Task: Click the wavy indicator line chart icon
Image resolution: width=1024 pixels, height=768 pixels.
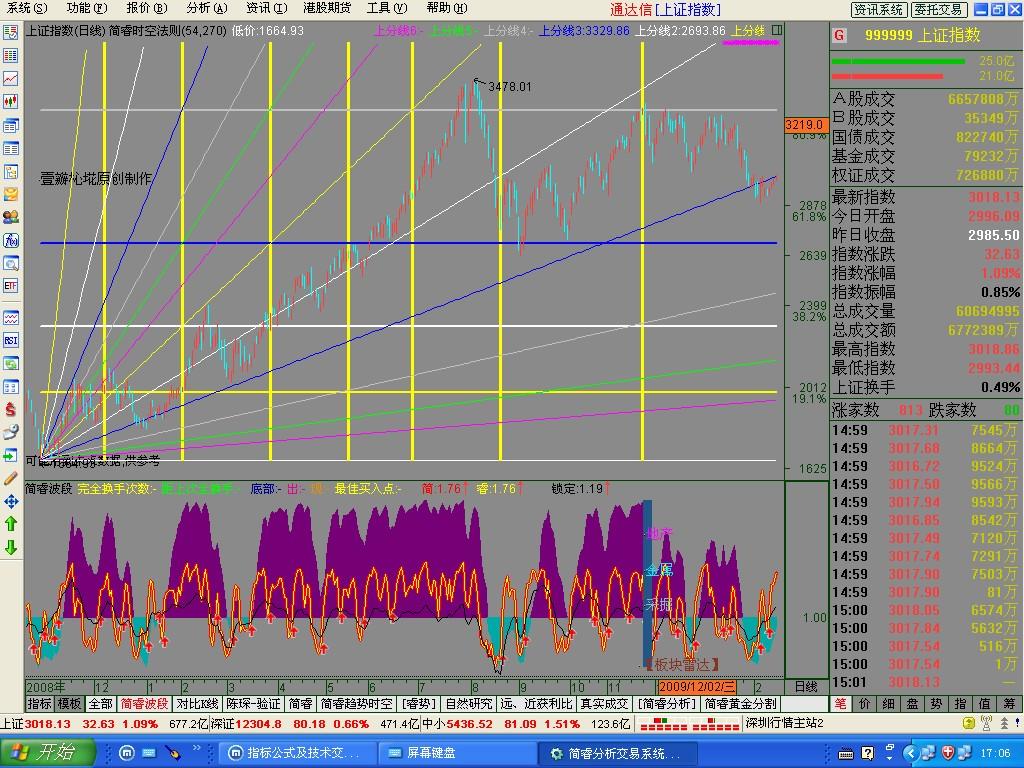Action: (10, 317)
